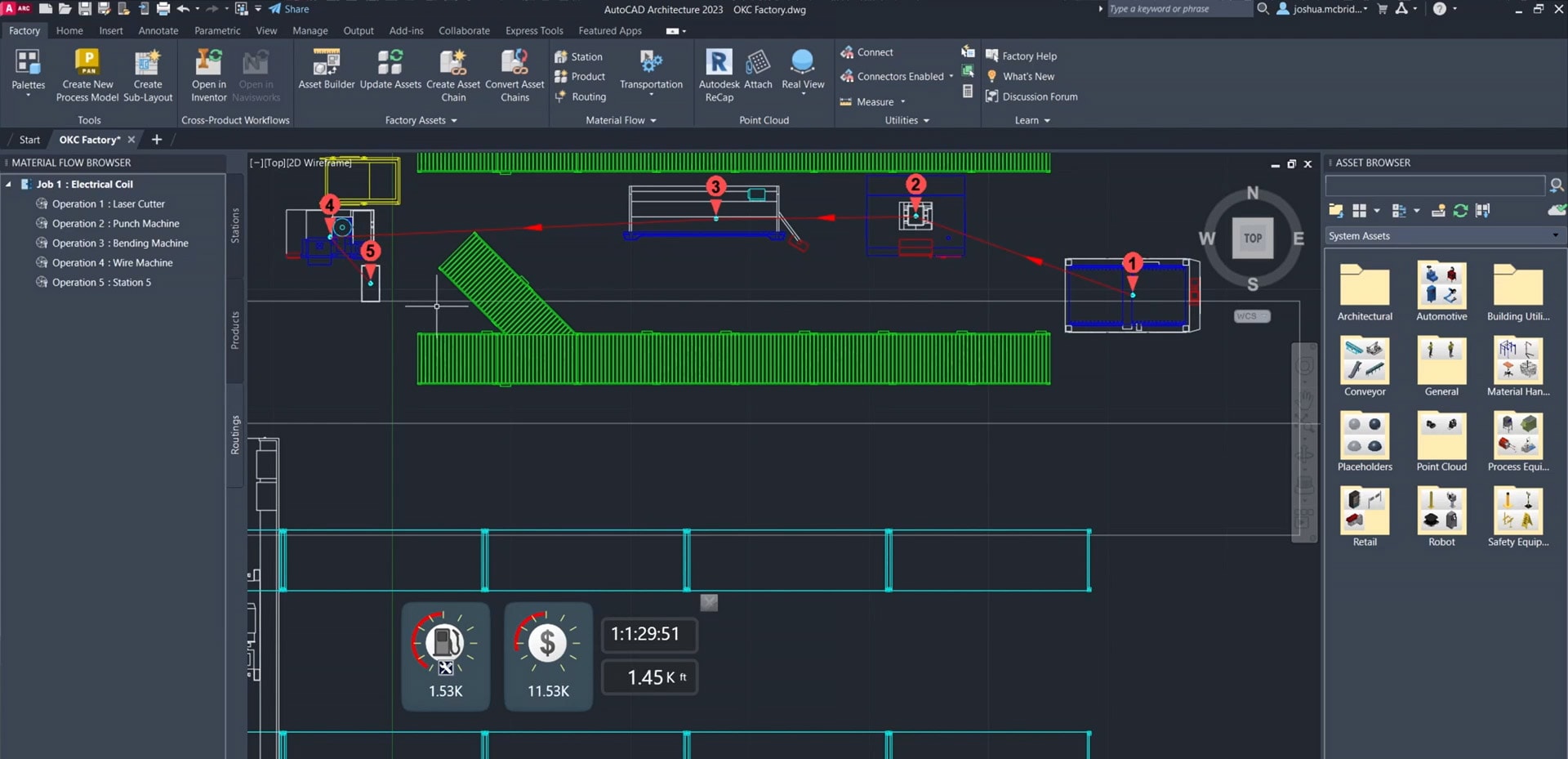Click Create New Process Model

[x=87, y=74]
